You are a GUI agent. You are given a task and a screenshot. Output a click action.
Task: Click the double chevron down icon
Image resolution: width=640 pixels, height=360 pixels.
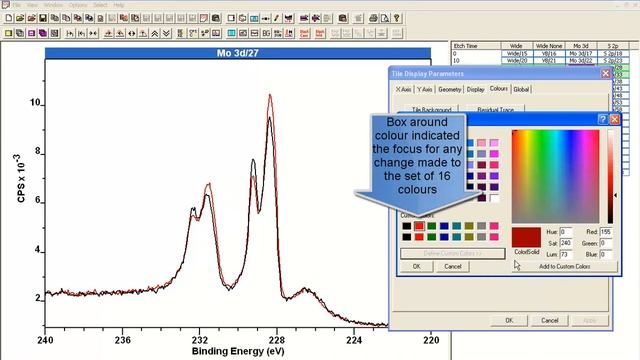click(x=166, y=33)
